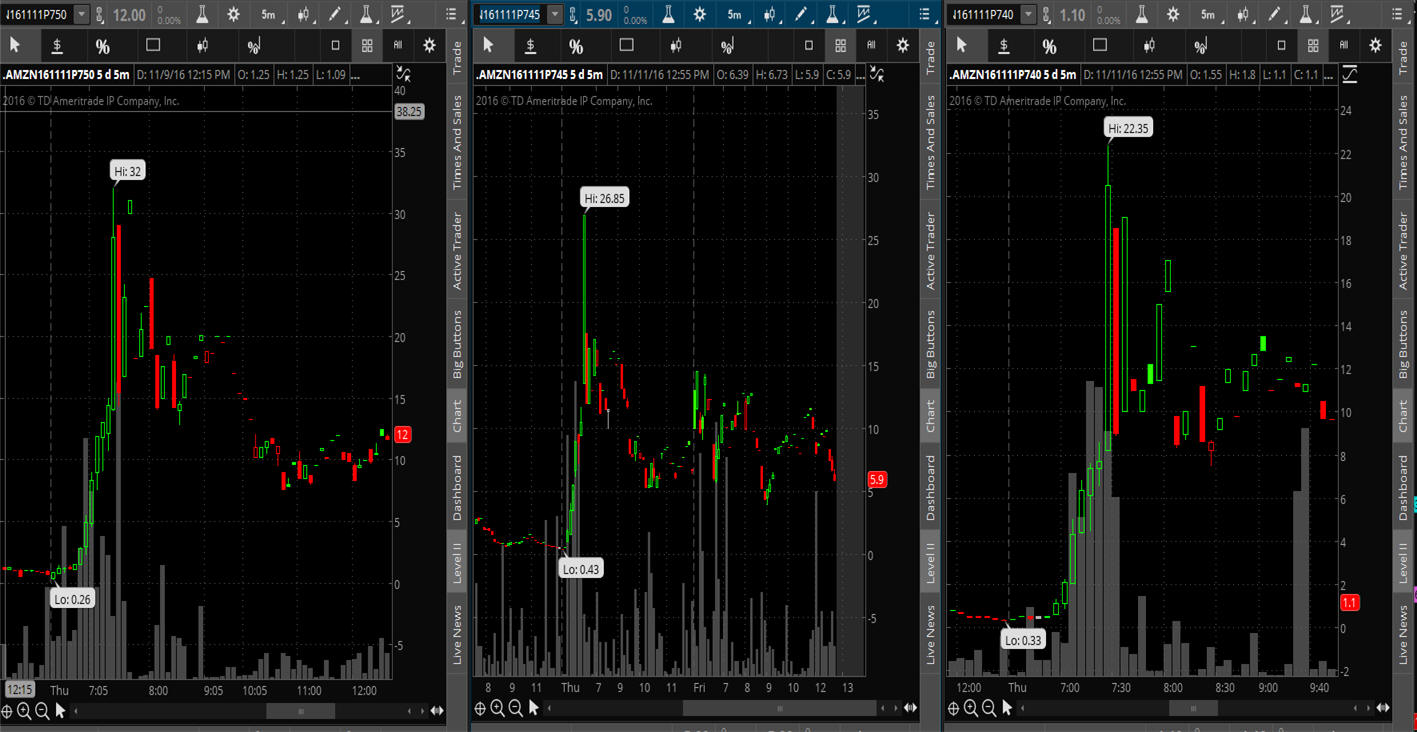
Task: Open the Live News side tab of P740 chart
Action: point(1403,634)
